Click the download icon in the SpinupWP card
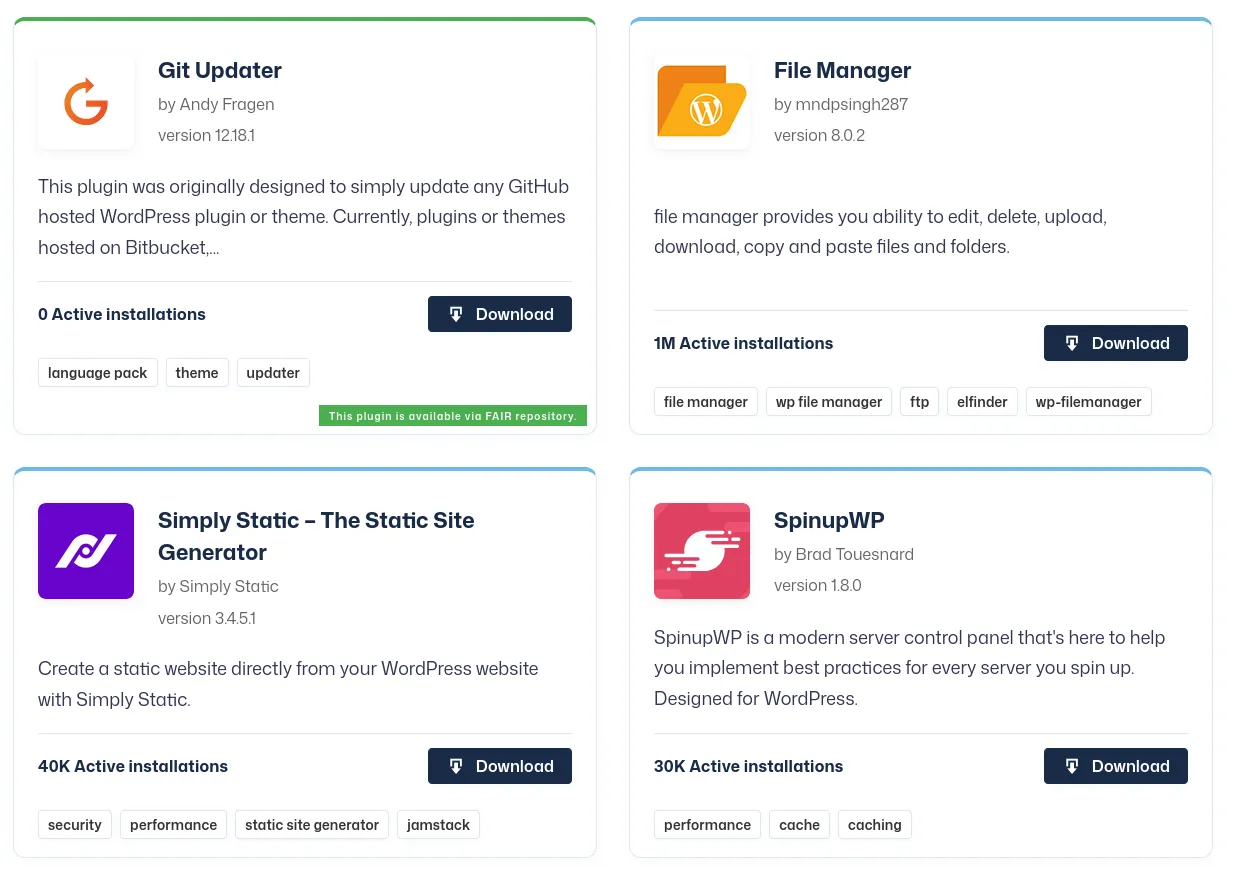The width and height of the screenshot is (1233, 874). (1072, 766)
